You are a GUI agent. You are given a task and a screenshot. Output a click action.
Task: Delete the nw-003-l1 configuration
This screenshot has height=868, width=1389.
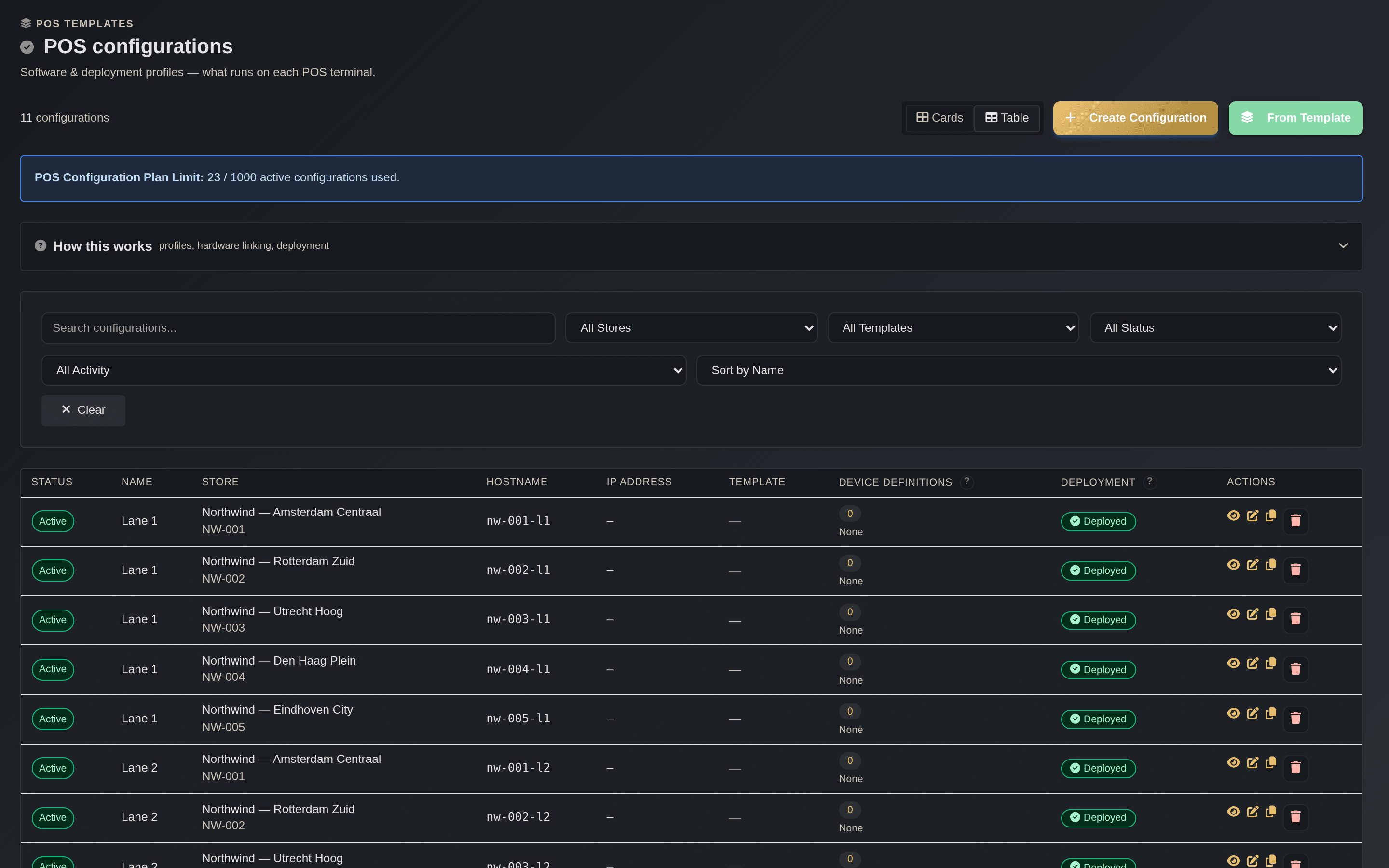coord(1295,620)
